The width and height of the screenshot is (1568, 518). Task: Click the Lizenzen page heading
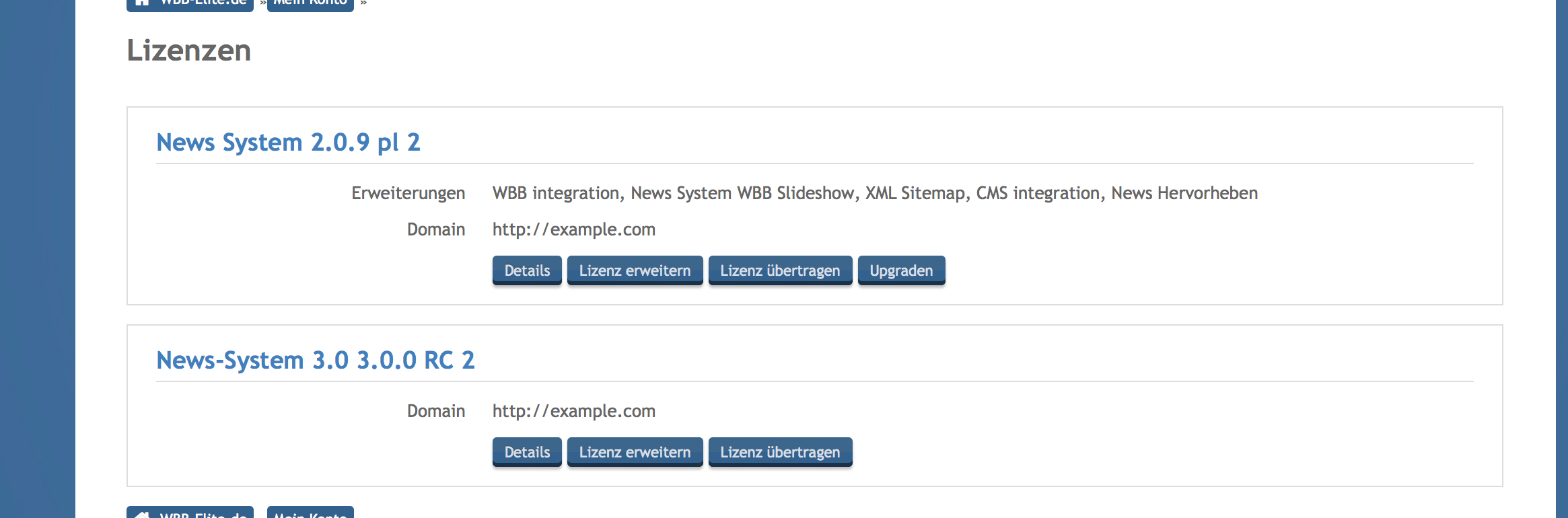click(188, 51)
